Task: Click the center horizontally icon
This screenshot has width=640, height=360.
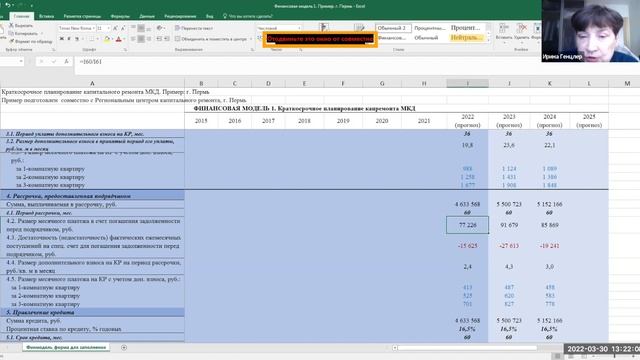Action: 141,39
